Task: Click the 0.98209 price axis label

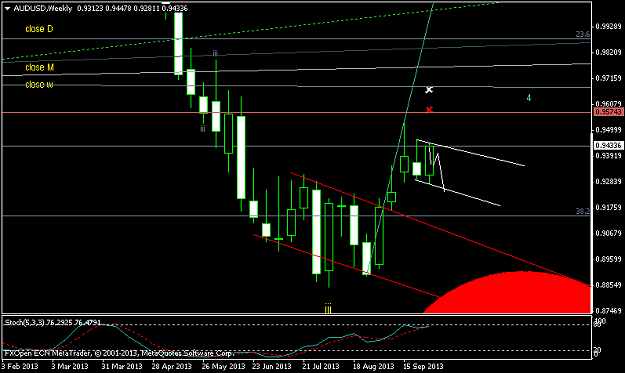Action: tap(608, 53)
